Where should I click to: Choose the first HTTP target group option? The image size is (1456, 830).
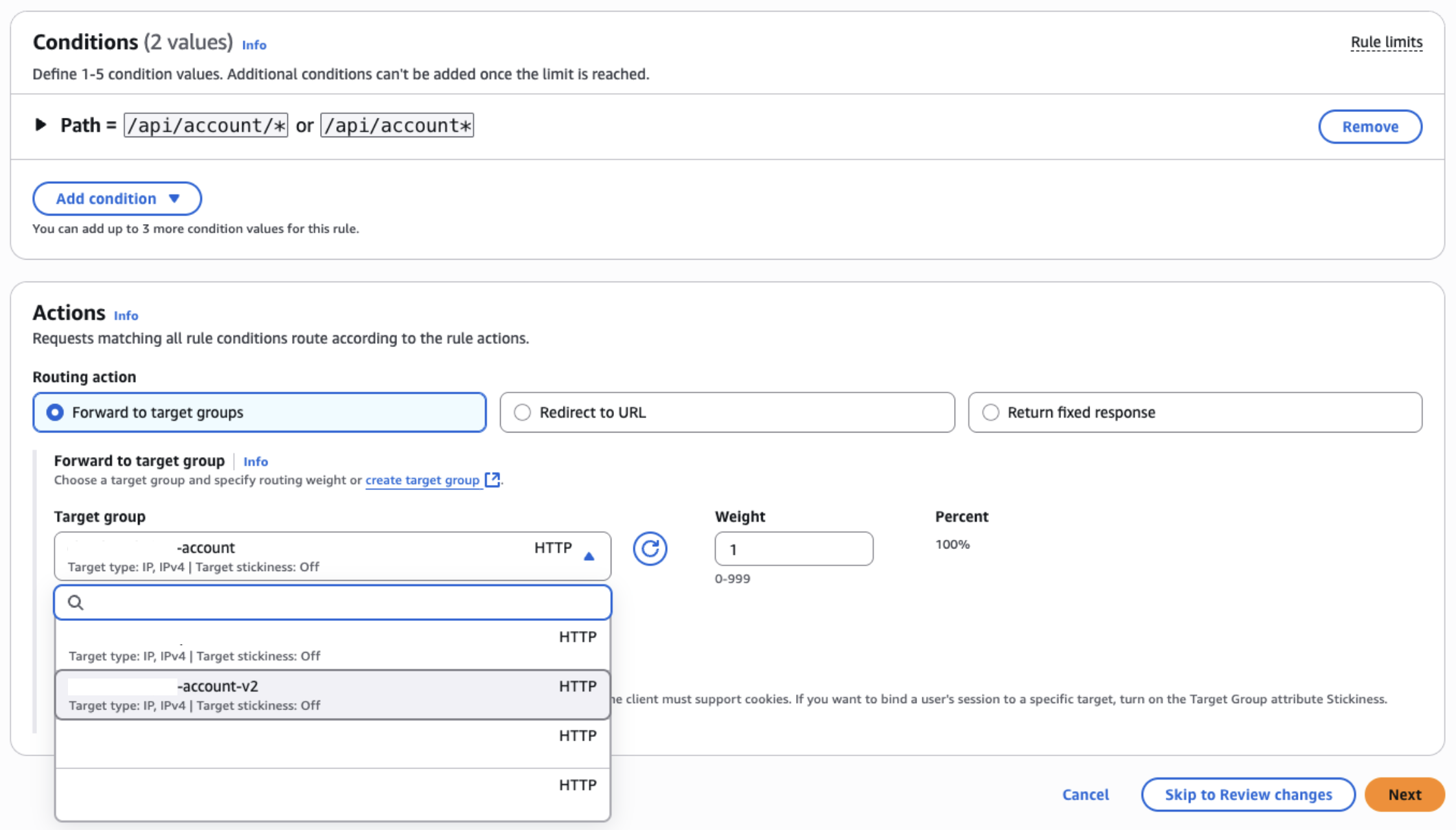(x=332, y=645)
